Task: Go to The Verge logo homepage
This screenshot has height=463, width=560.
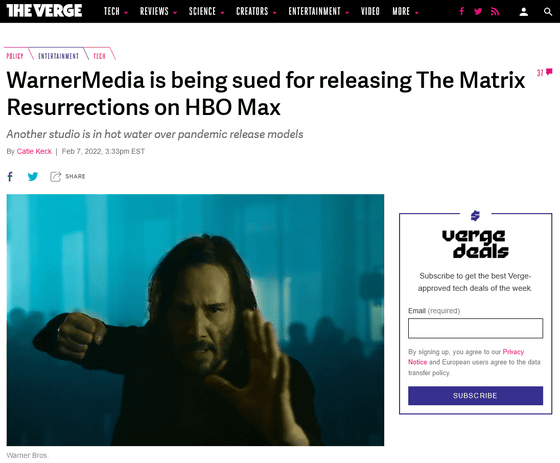Action: [44, 11]
